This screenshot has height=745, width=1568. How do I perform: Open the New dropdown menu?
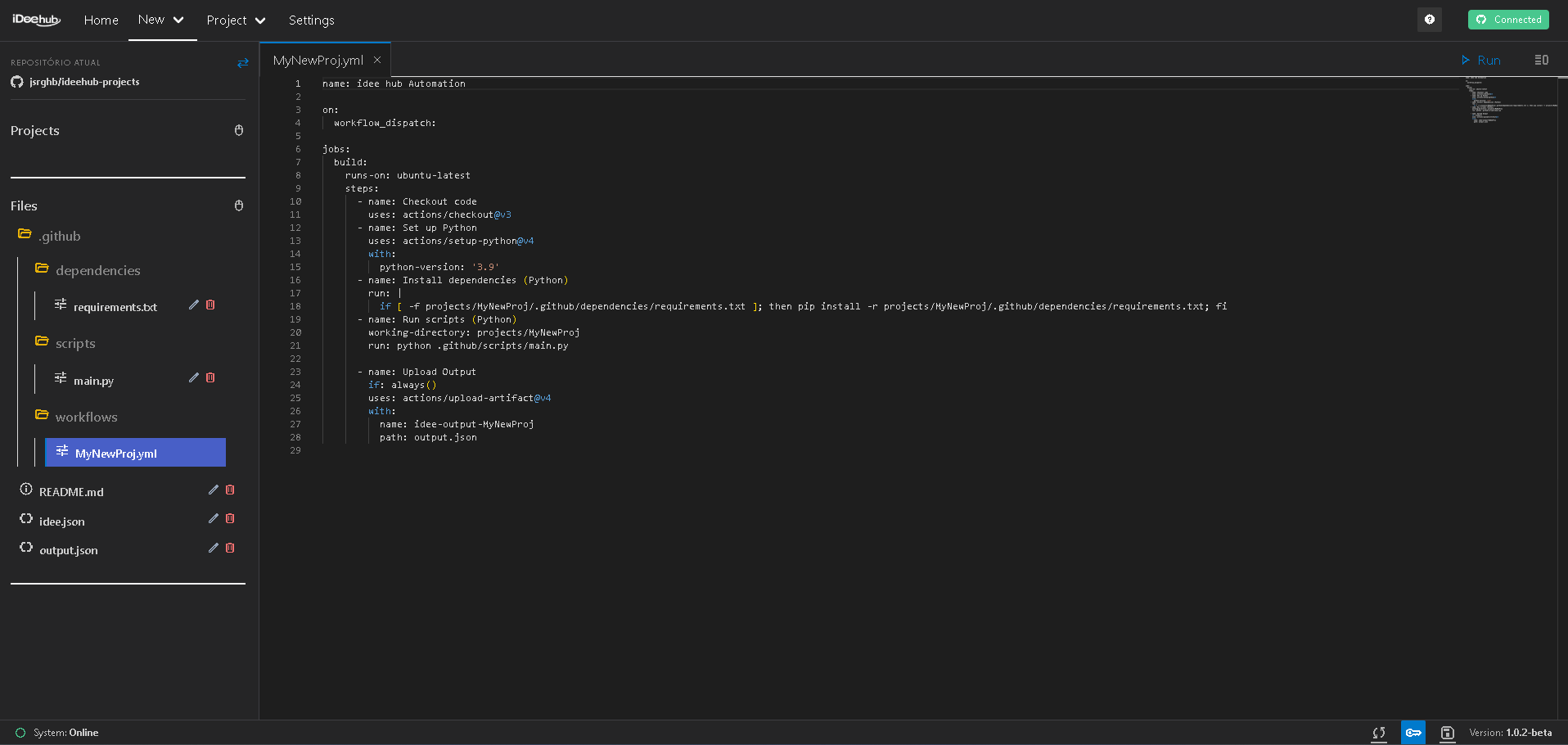click(161, 20)
